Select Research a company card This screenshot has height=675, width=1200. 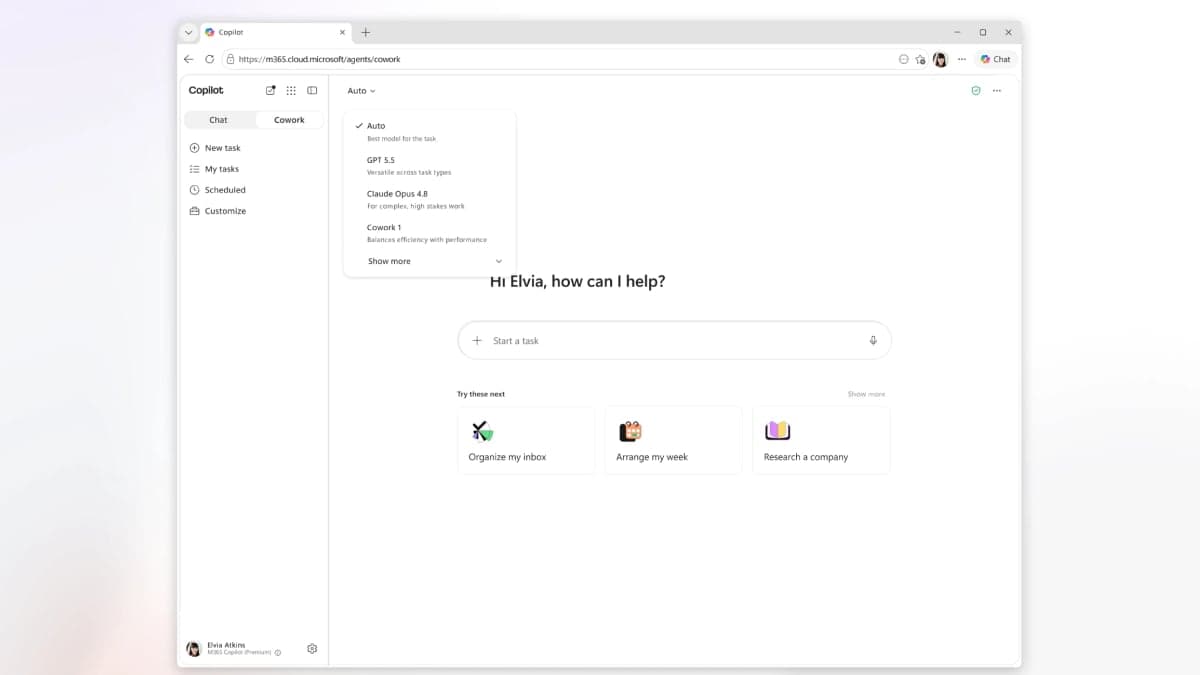pyautogui.click(x=821, y=440)
